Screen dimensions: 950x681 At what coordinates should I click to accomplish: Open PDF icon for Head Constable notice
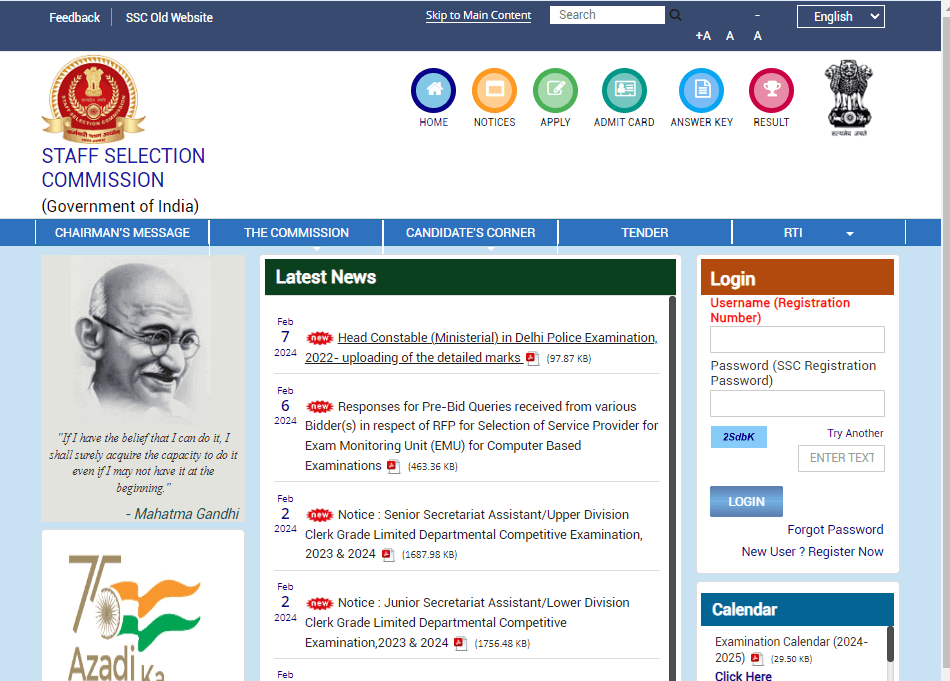point(532,358)
